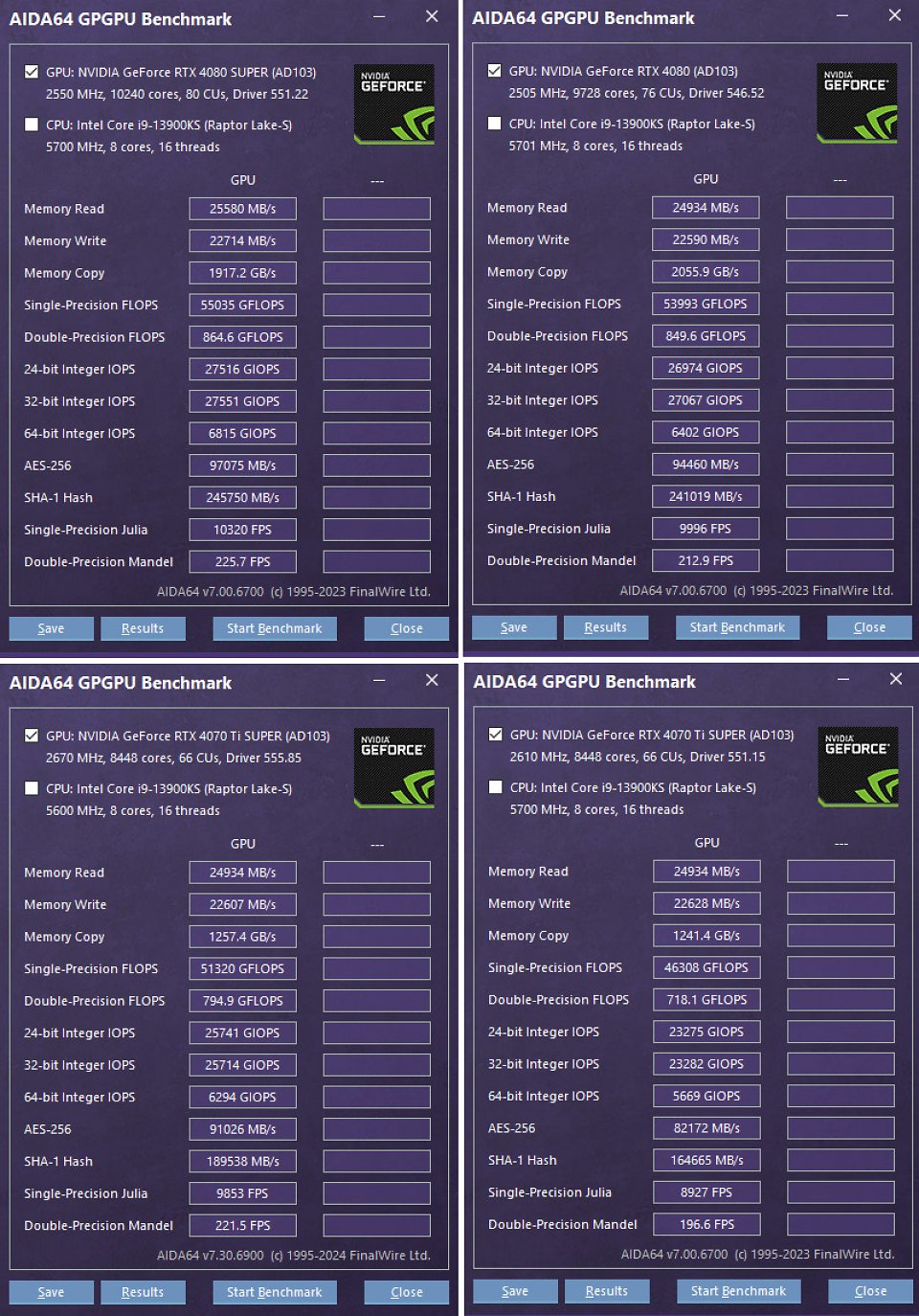Start Benchmark in driver 551.15 window

[x=739, y=1291]
